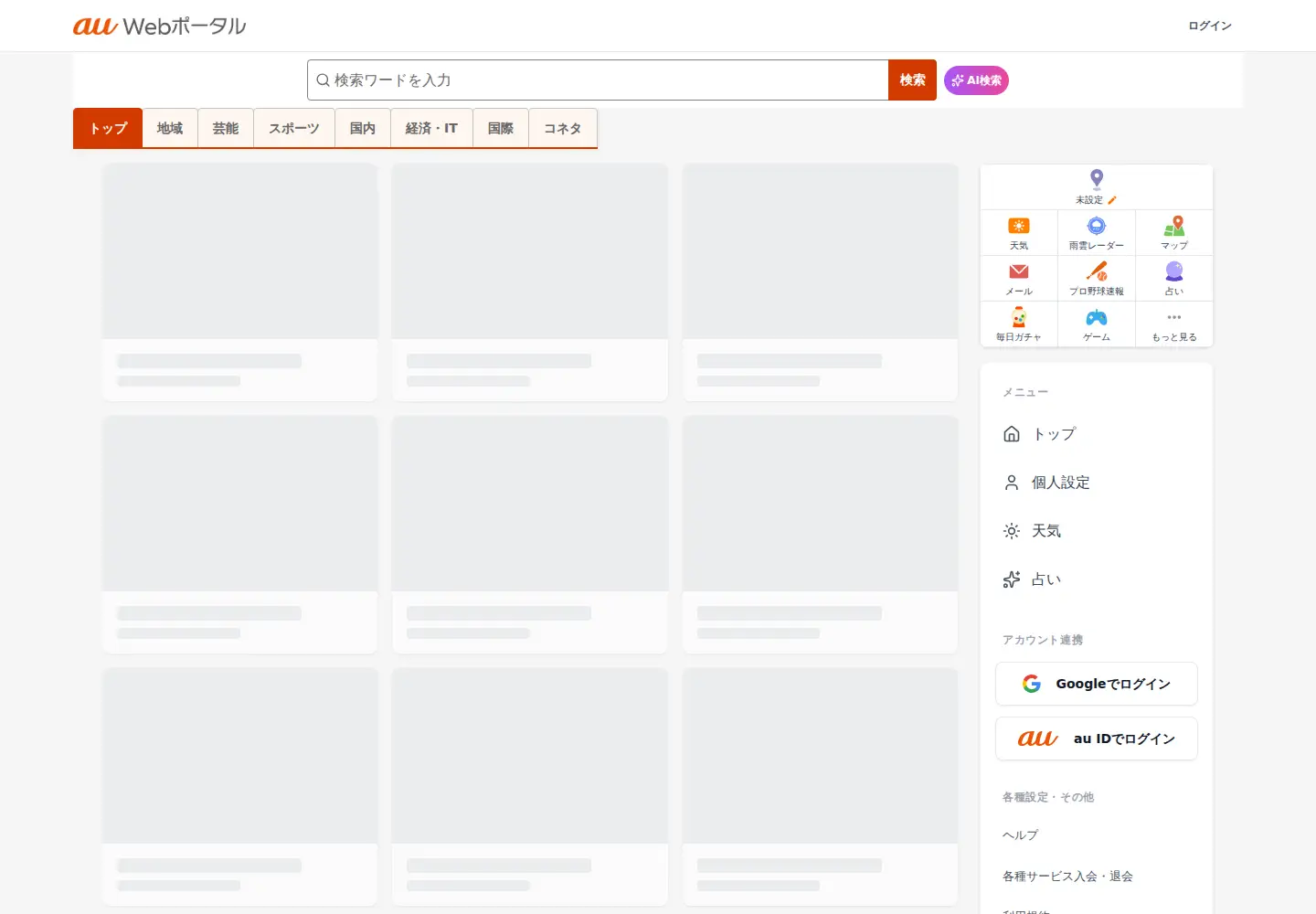
Task: Open the ゲーム controller icon
Action: 1097,317
